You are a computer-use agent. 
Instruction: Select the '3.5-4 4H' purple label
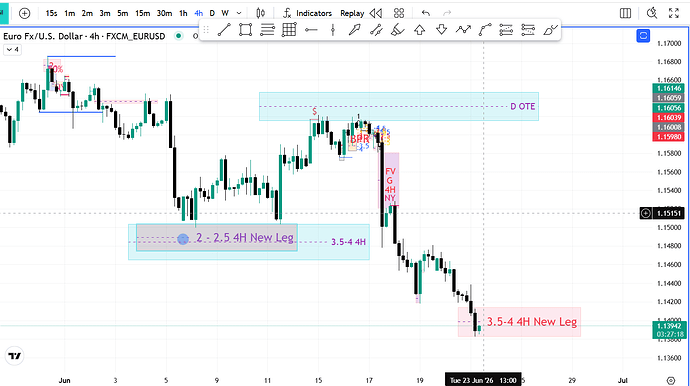click(348, 242)
